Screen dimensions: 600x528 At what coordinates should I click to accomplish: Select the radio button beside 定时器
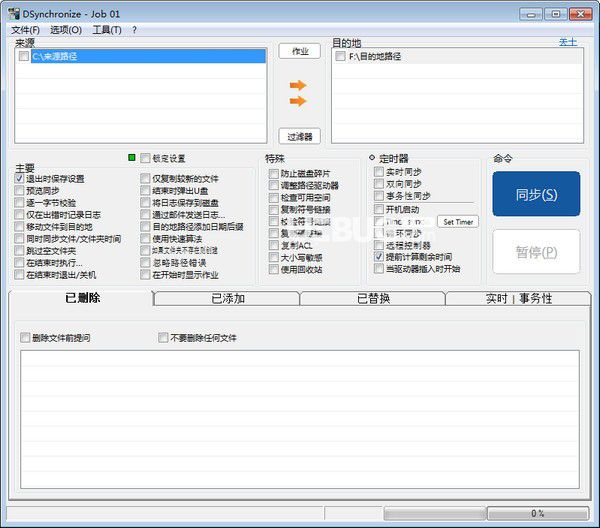tap(372, 157)
